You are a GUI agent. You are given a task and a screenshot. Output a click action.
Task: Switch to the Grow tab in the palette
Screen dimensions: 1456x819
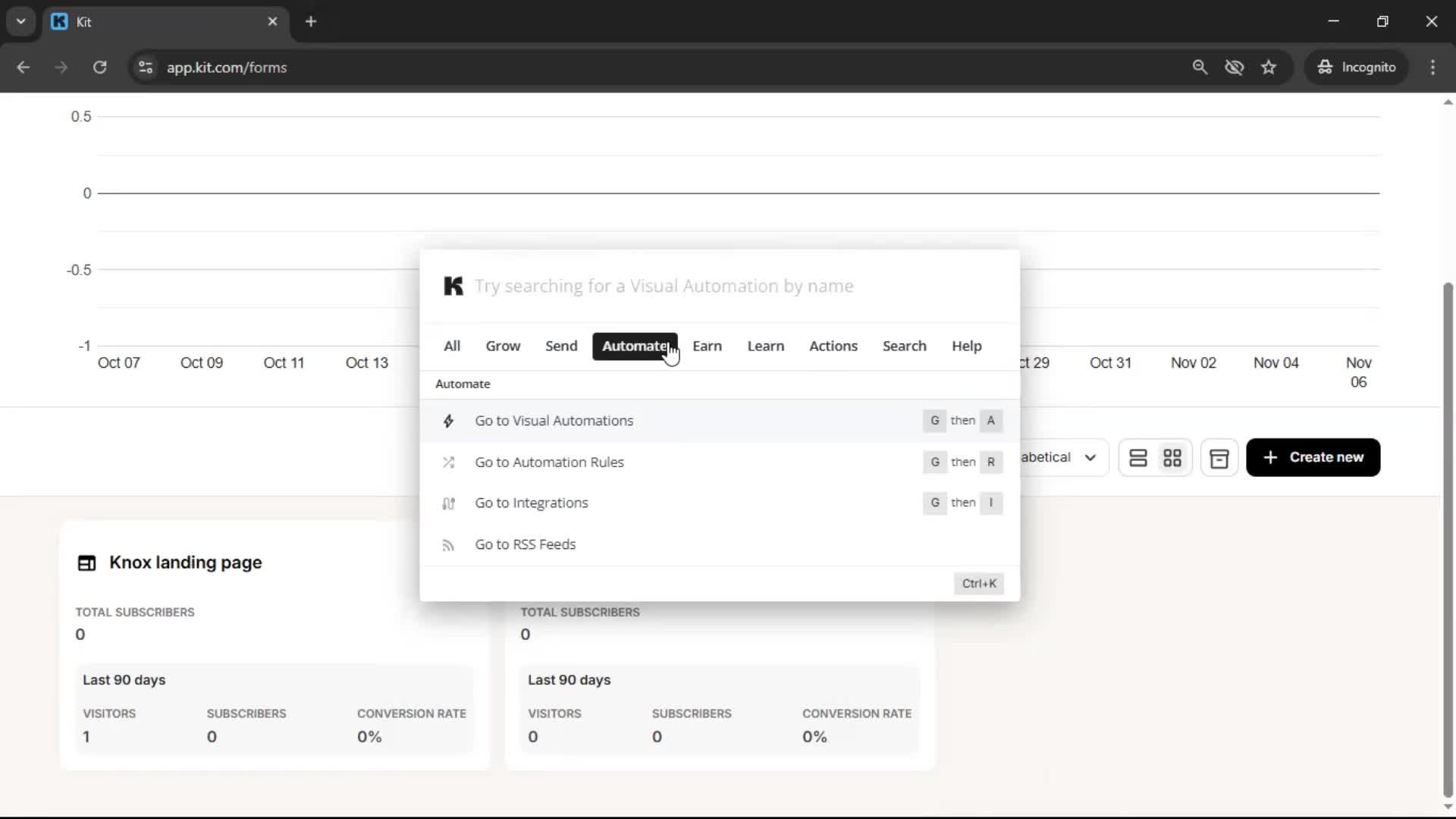[x=502, y=346]
